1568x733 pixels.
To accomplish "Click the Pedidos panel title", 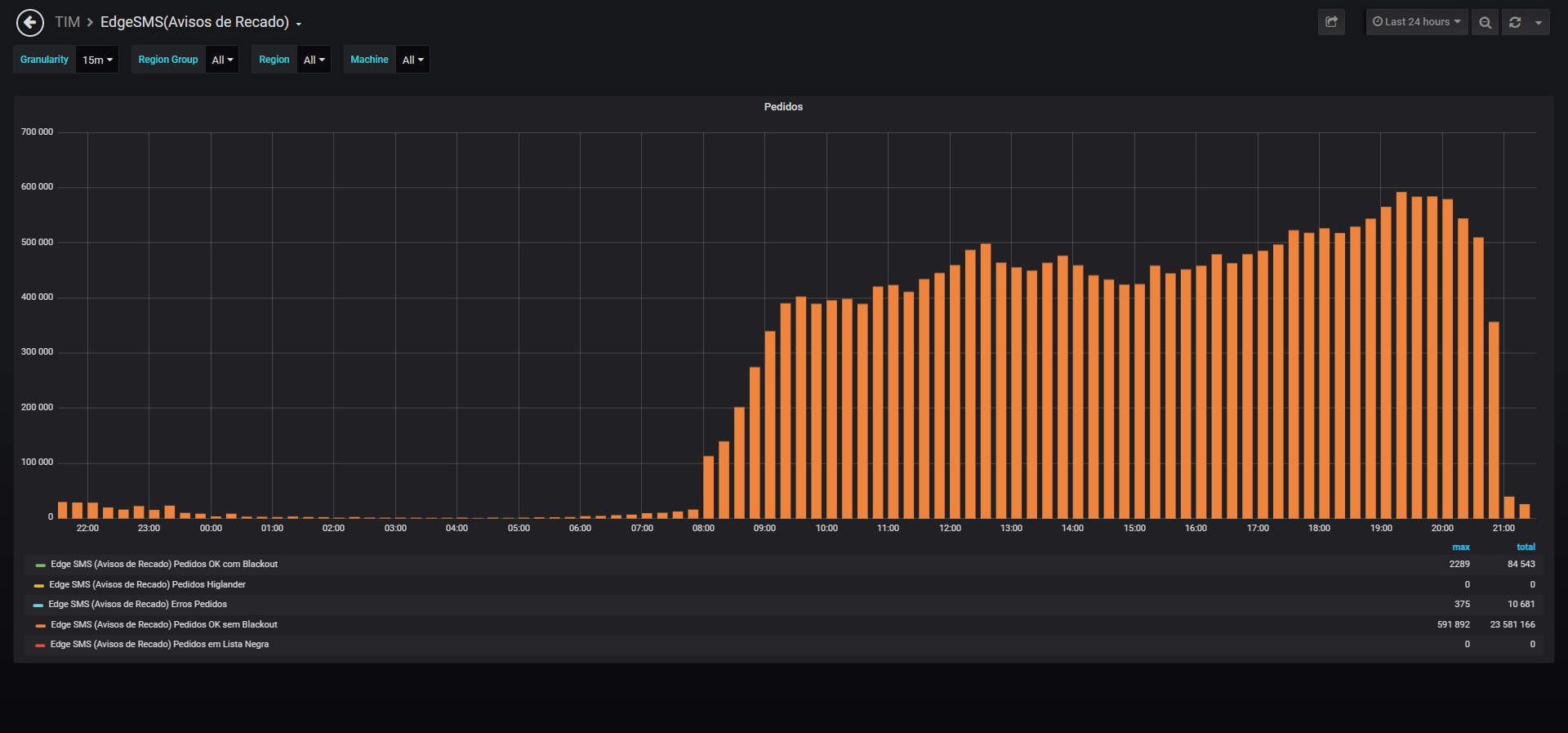I will [x=783, y=107].
